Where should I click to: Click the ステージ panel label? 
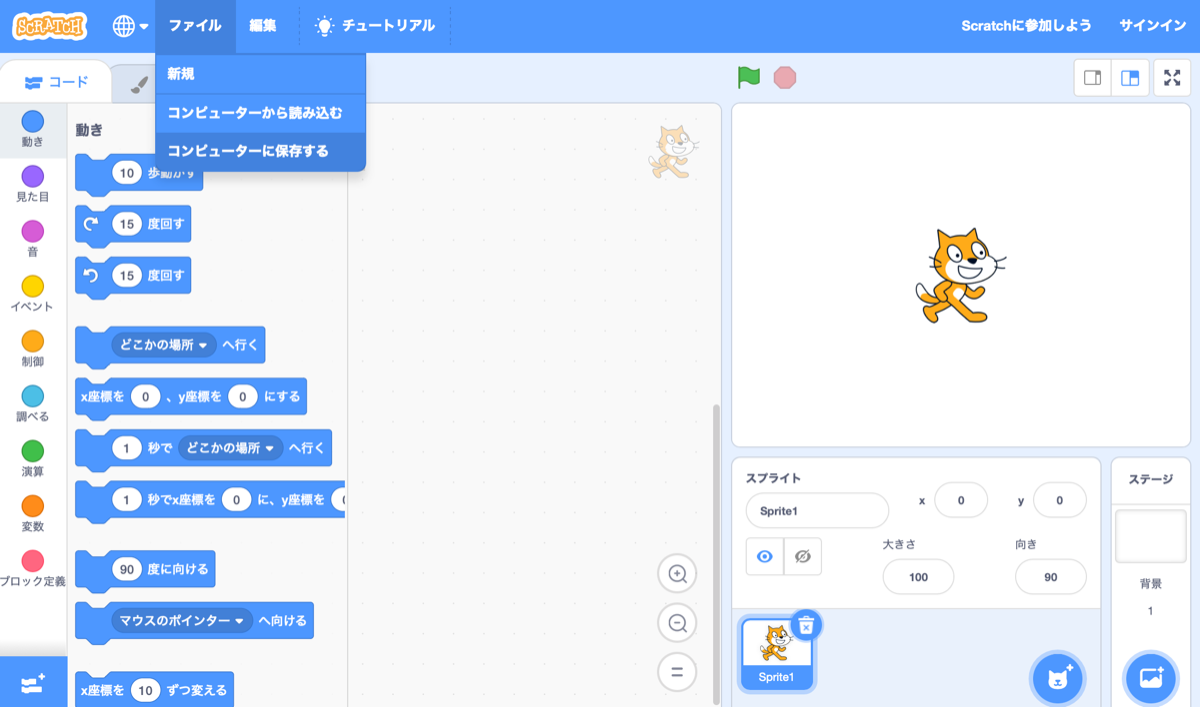click(x=1150, y=479)
